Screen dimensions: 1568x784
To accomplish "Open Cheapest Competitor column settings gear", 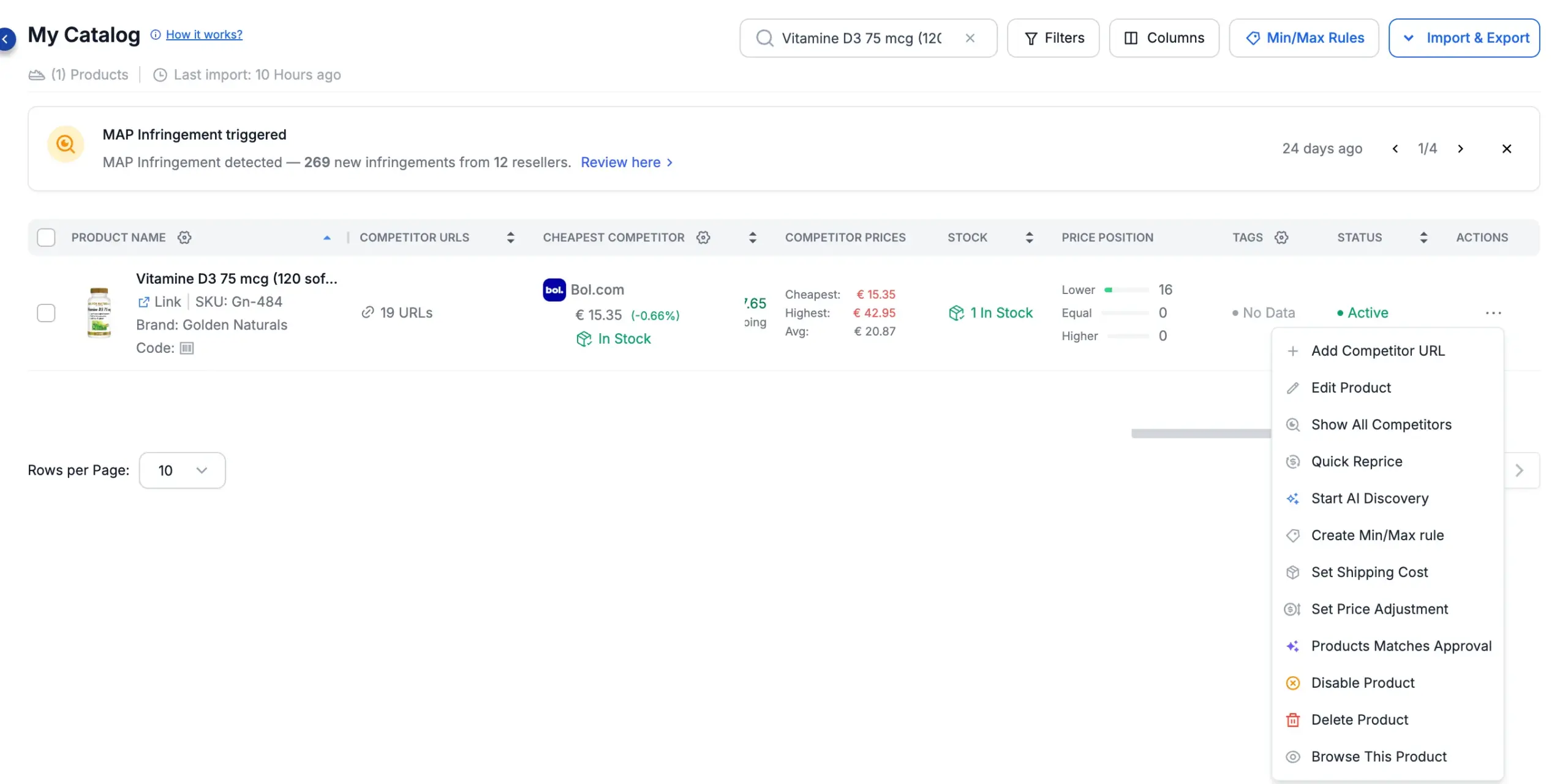I will coord(703,237).
